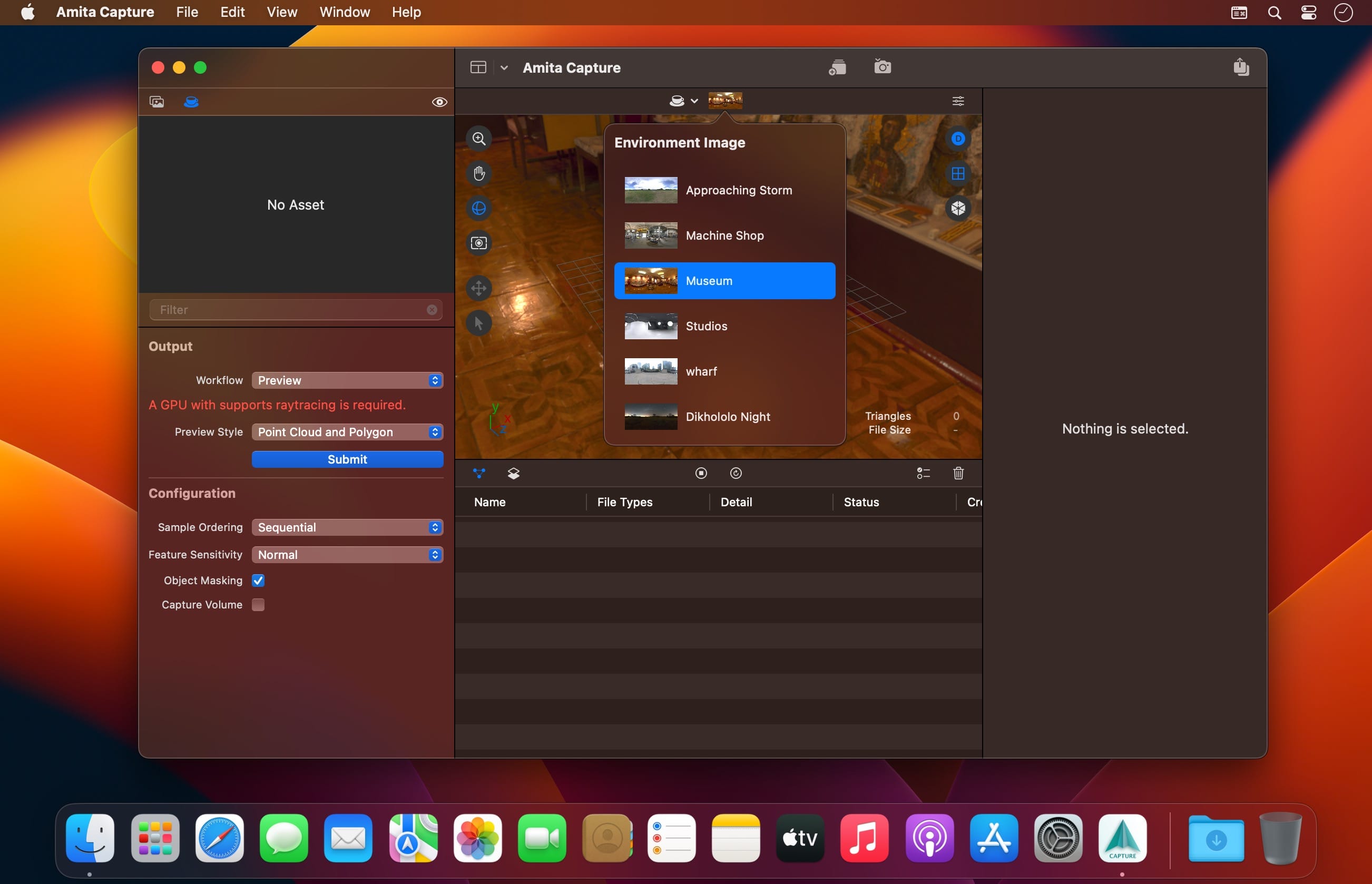This screenshot has width=1372, height=884.
Task: Open System Settings from the Dock
Action: point(1058,838)
